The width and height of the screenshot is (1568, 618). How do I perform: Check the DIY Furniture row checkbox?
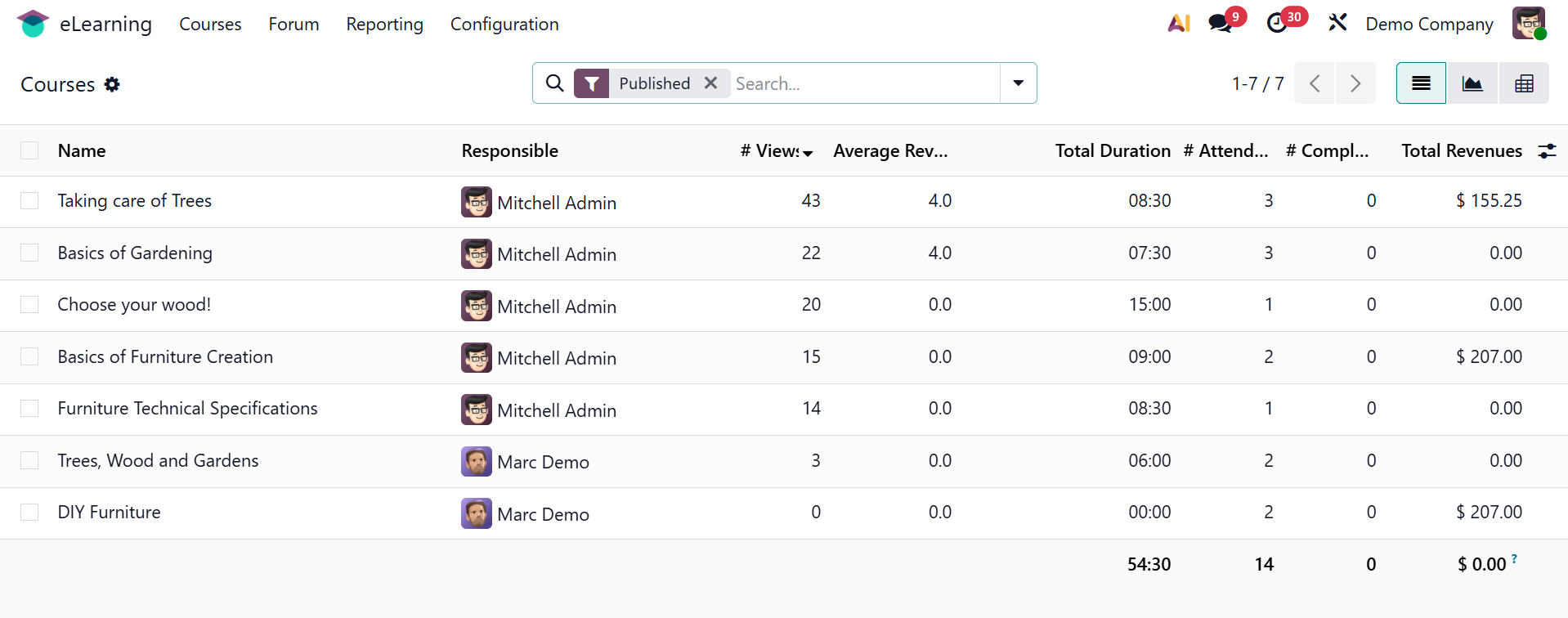tap(29, 513)
